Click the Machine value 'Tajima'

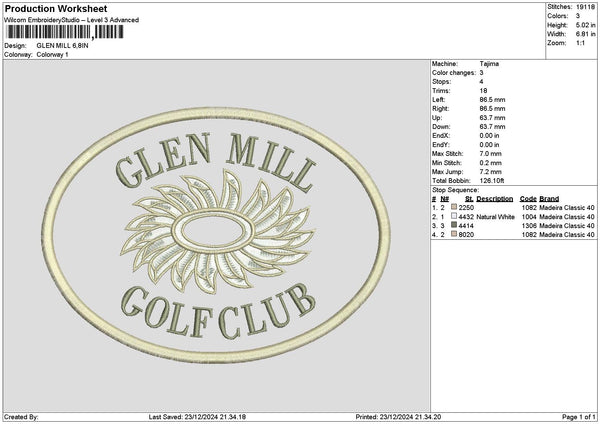coord(489,64)
